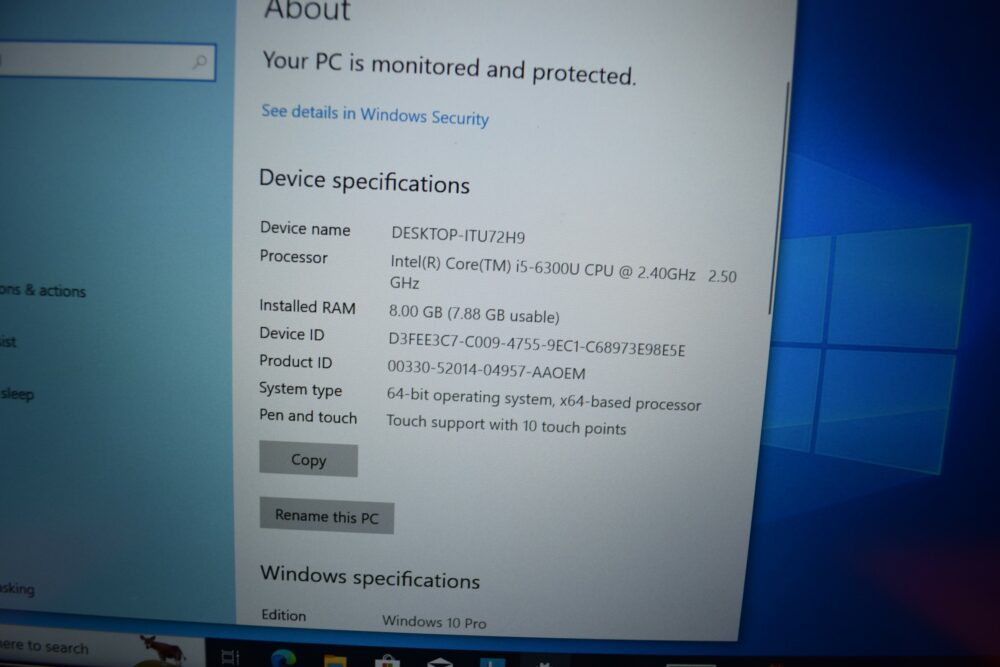Click the Processor label

pos(293,256)
